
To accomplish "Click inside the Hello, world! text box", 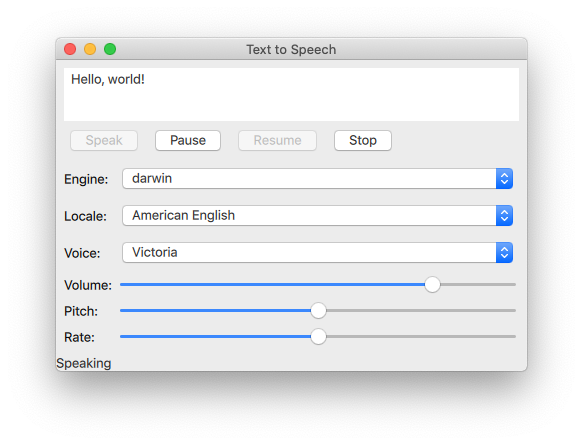I will click(291, 94).
